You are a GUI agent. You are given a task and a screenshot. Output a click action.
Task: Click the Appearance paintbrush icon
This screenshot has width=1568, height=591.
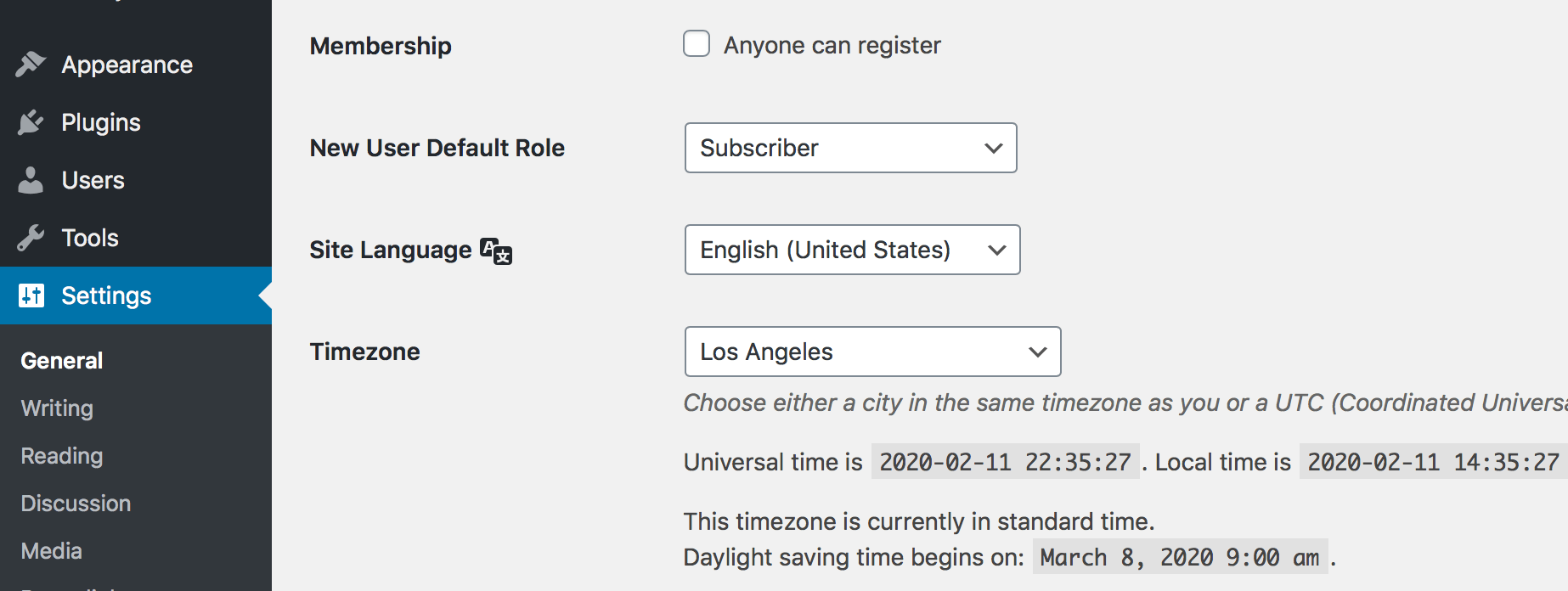[x=31, y=64]
